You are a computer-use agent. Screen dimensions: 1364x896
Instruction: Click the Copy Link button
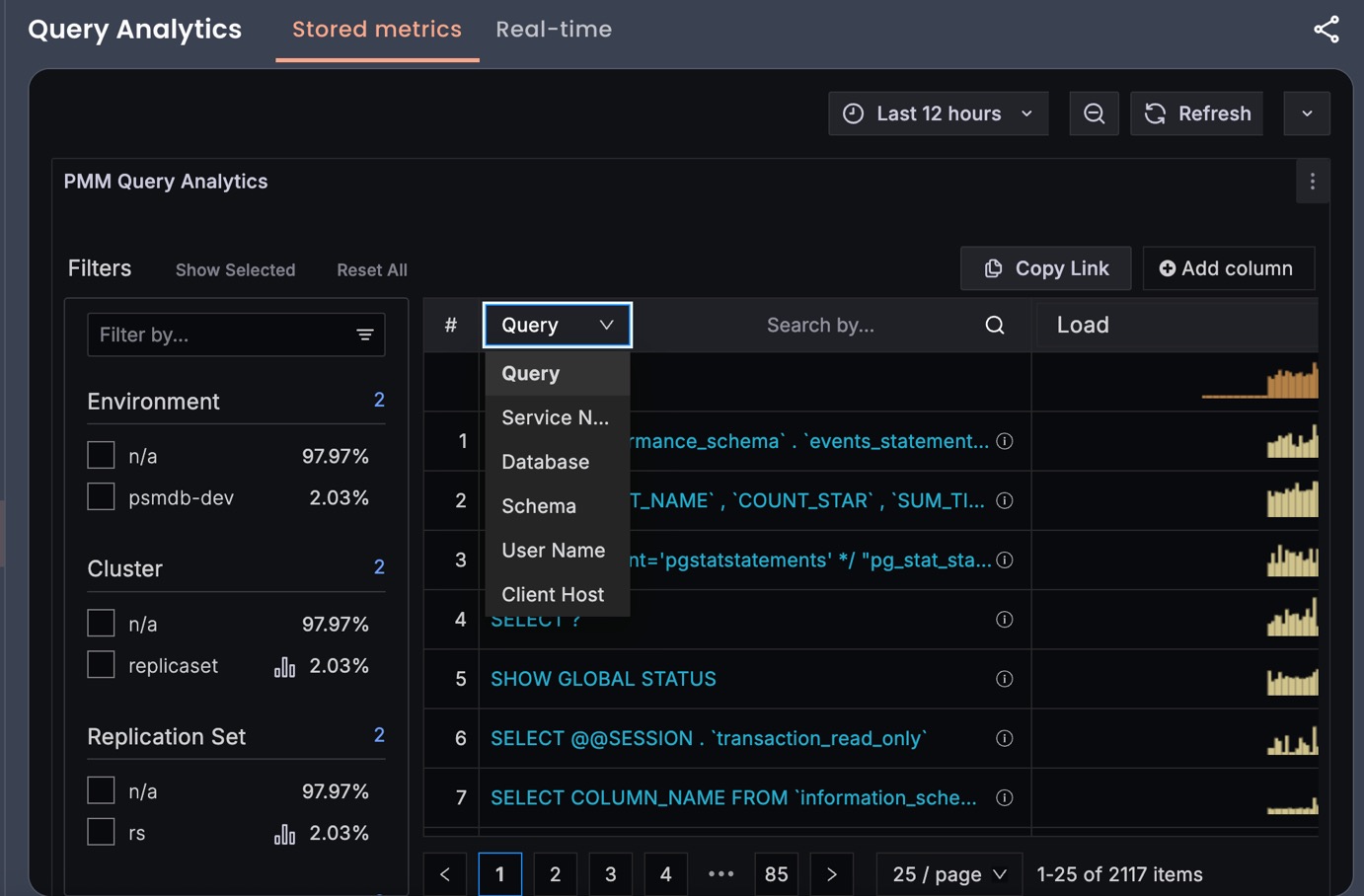1045,268
